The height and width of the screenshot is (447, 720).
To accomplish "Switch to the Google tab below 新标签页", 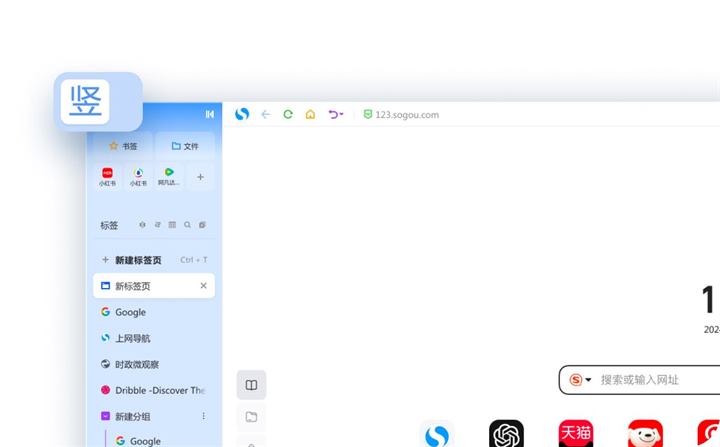I will [x=154, y=312].
